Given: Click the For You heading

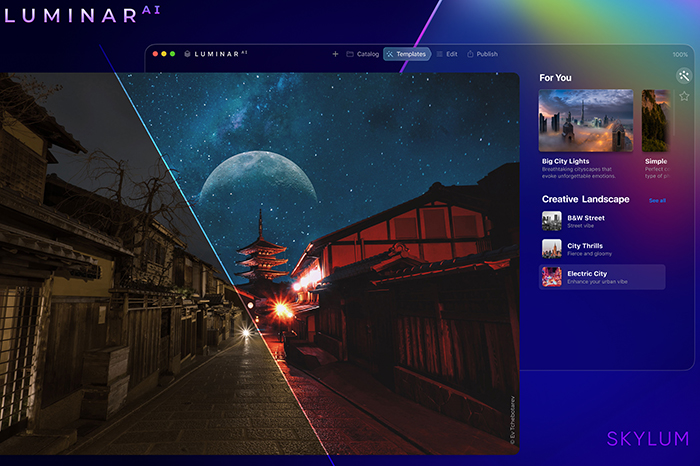Looking at the screenshot, I should [555, 78].
